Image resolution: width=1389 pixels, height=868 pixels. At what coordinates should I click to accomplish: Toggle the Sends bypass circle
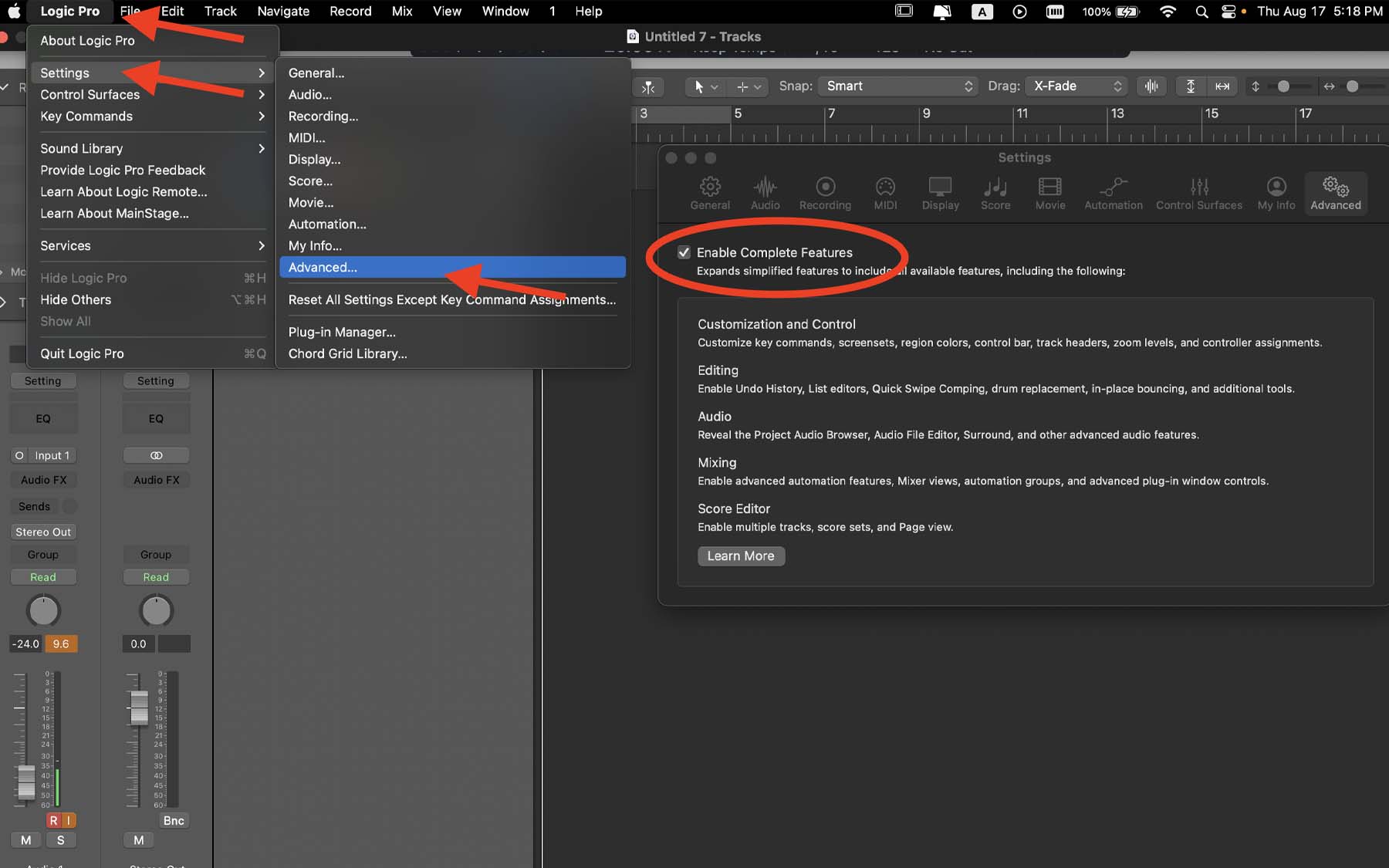pyautogui.click(x=69, y=506)
